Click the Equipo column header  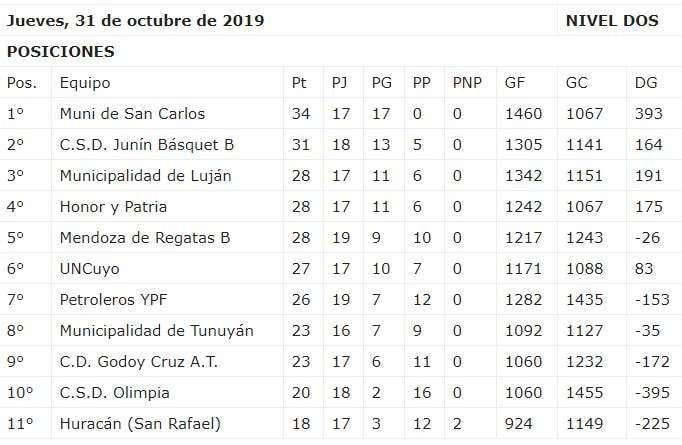click(x=85, y=83)
